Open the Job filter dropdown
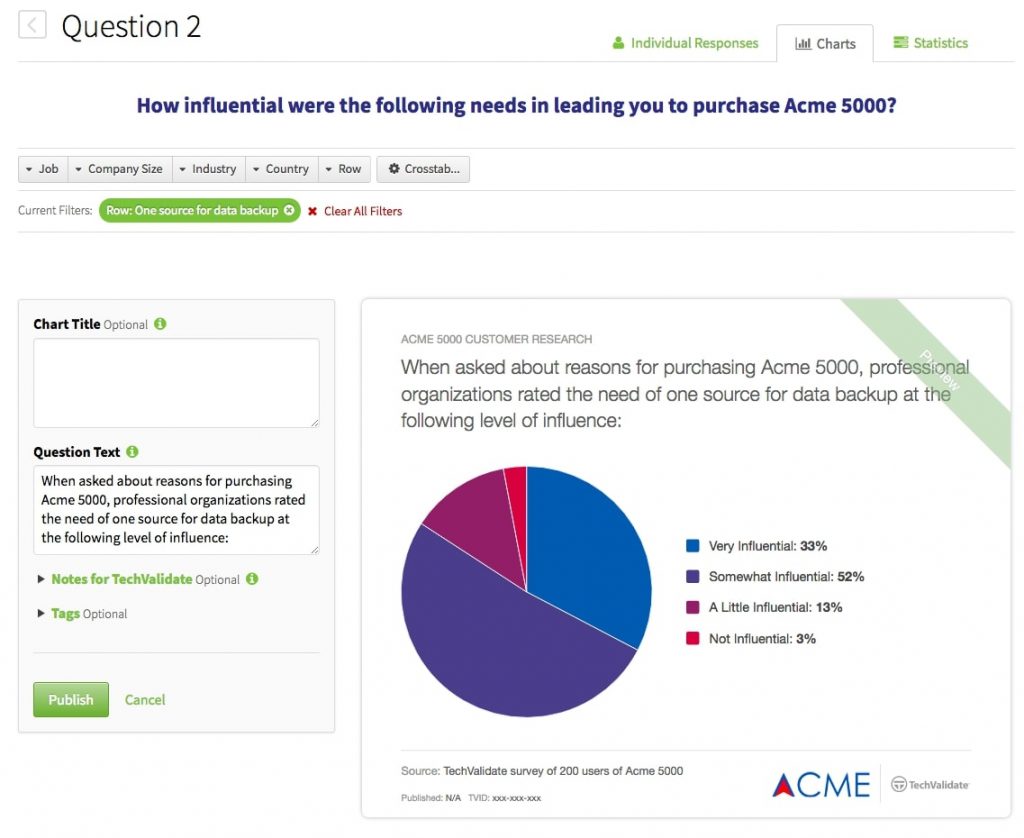 pyautogui.click(x=42, y=169)
